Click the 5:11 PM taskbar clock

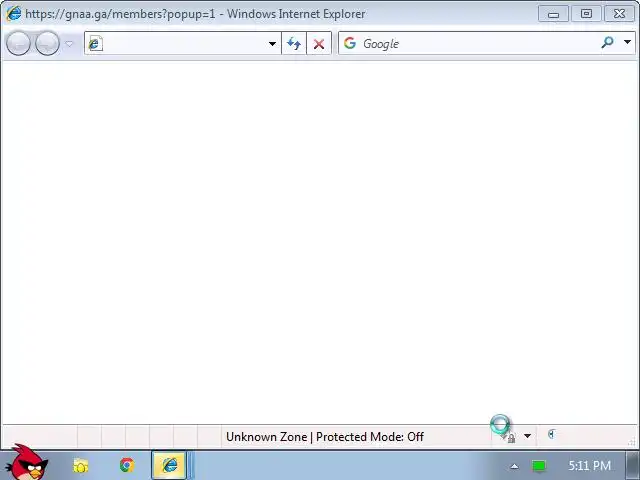(x=590, y=465)
